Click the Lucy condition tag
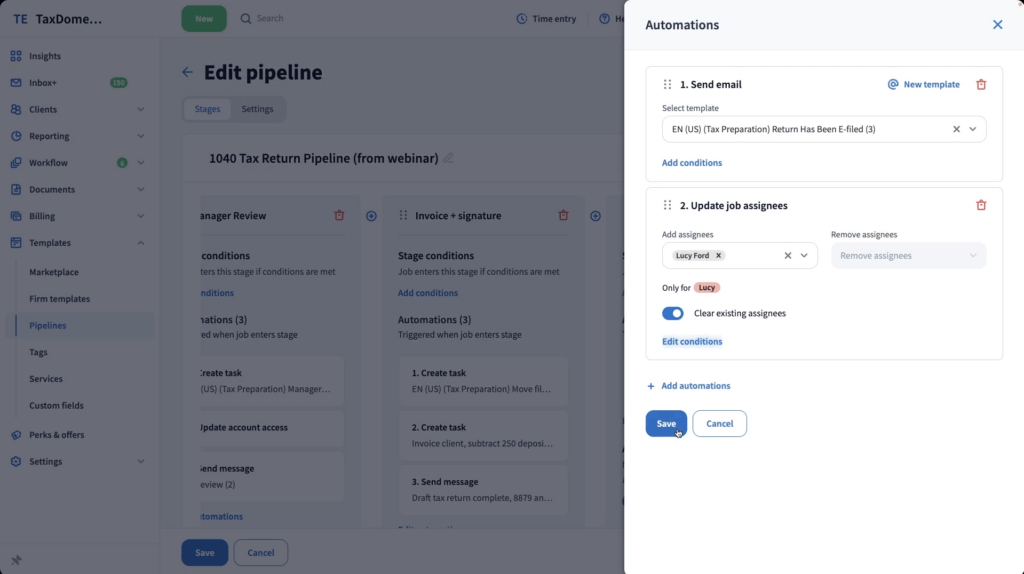 pos(707,287)
